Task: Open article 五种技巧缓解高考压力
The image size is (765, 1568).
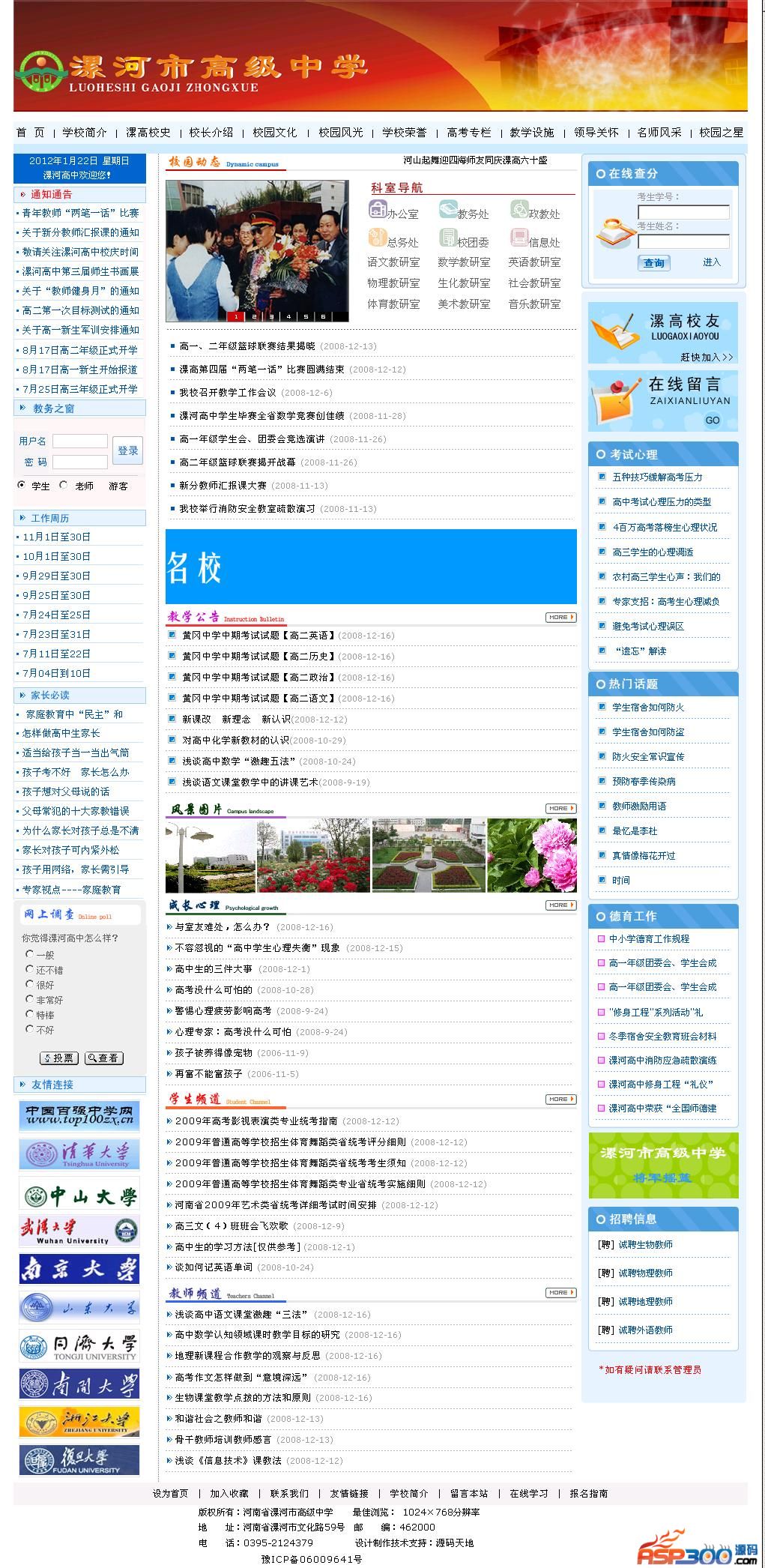Action: click(657, 477)
